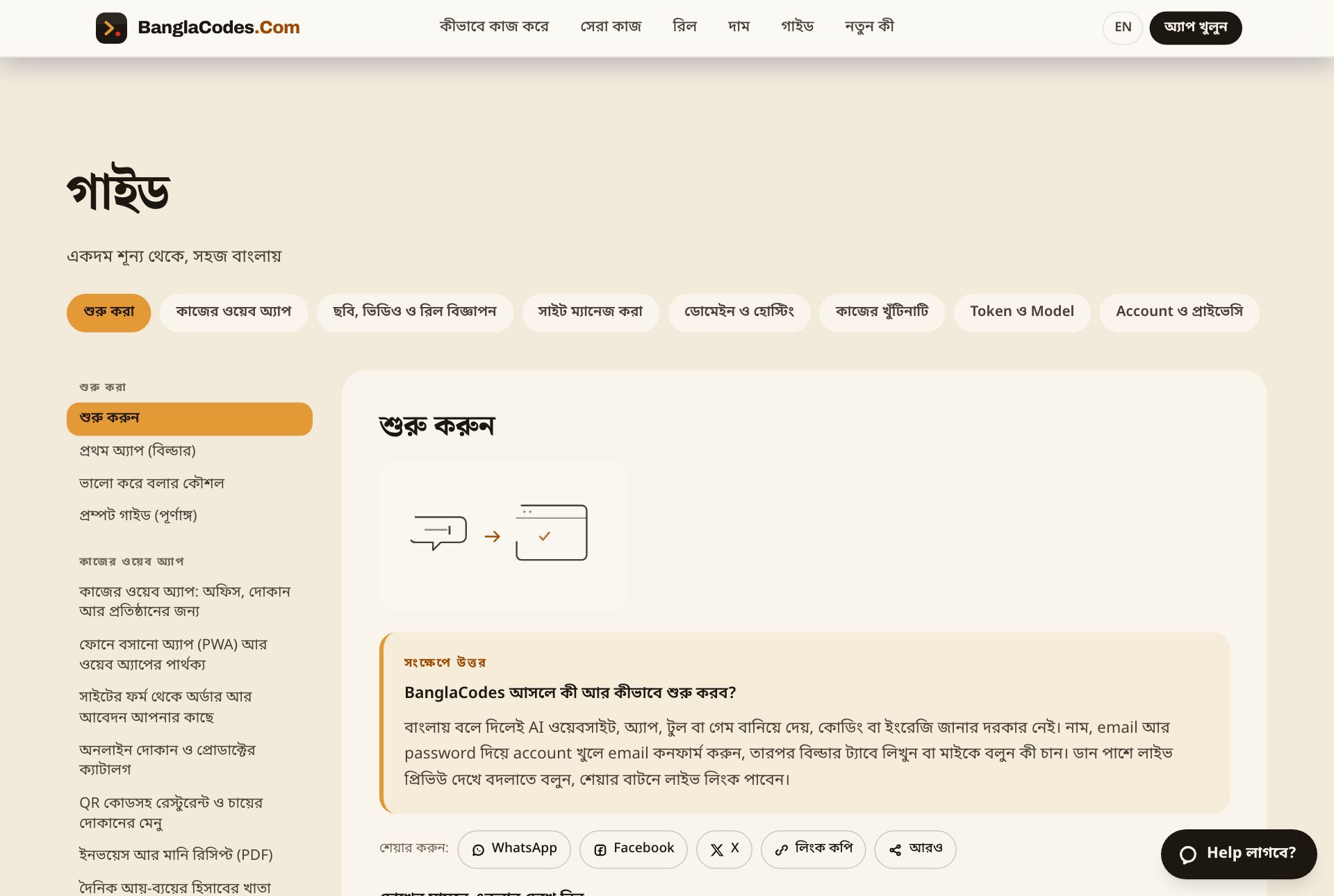The width and height of the screenshot is (1334, 896).
Task: Click the একদম শূন্য থেকে subtitle text
Action: (x=174, y=256)
